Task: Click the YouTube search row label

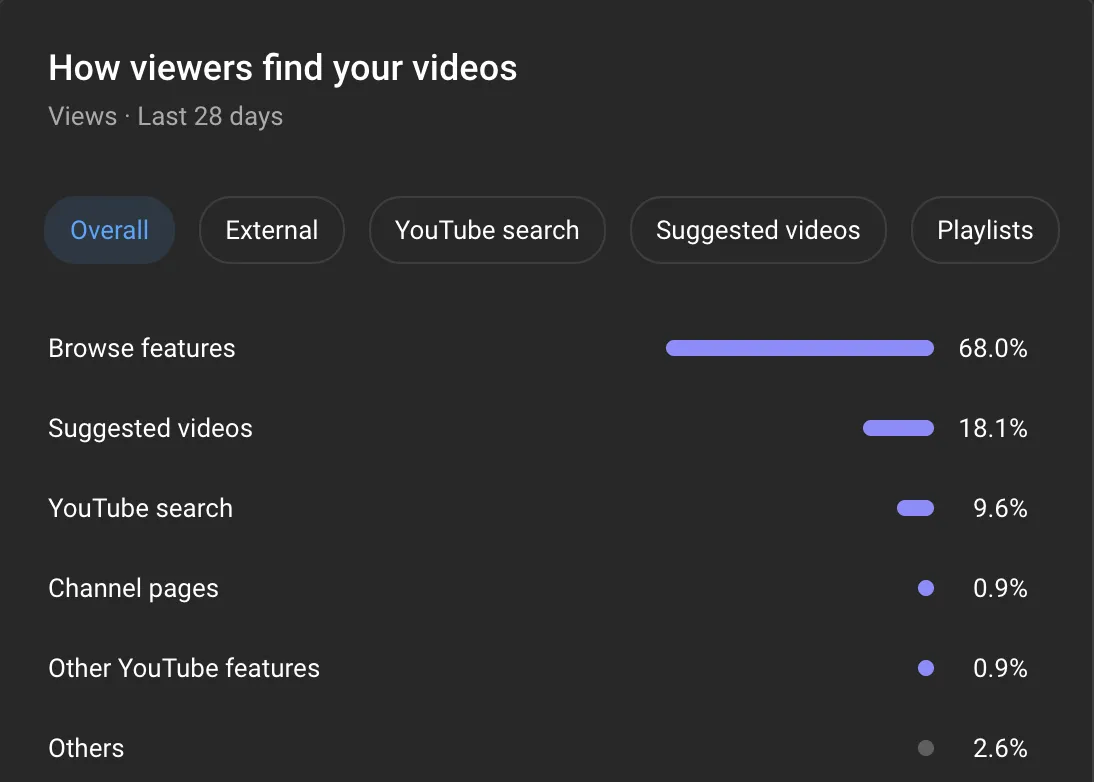Action: [x=140, y=508]
